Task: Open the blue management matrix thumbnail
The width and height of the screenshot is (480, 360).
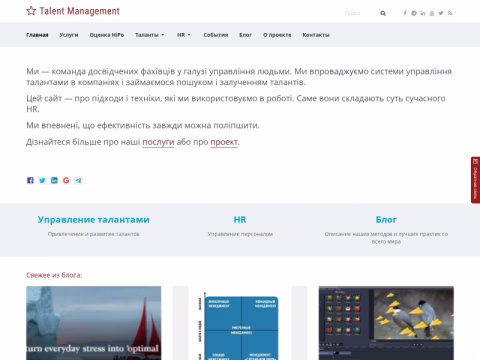Action: (x=240, y=323)
